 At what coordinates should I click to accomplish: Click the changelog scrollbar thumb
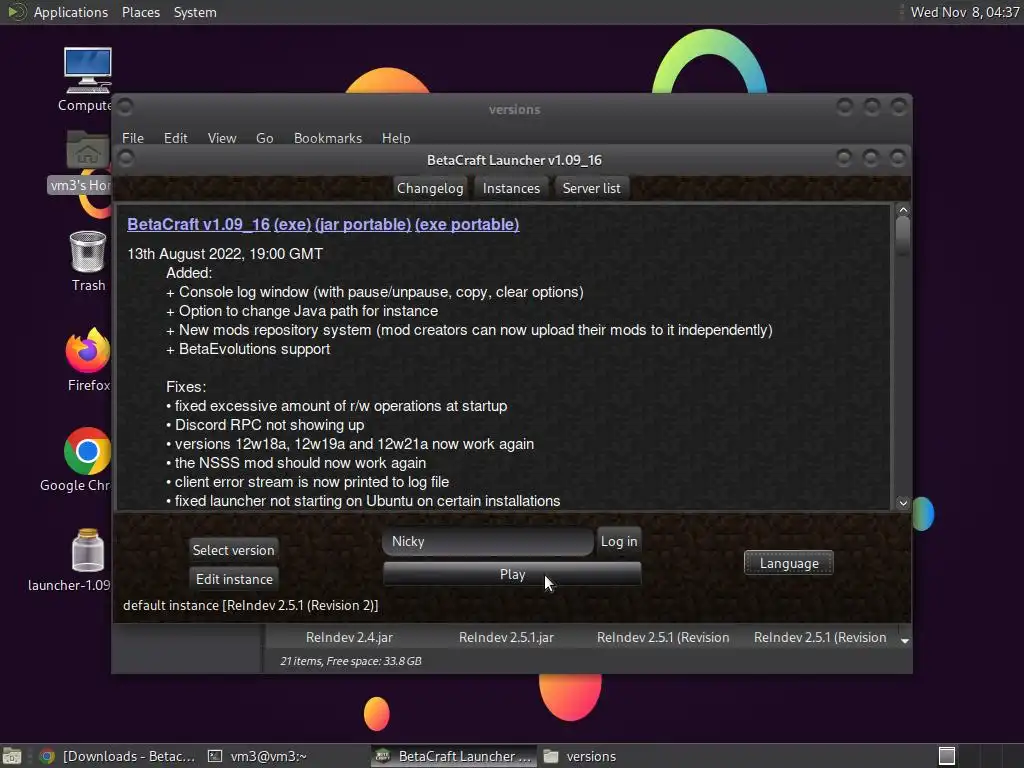coord(903,235)
